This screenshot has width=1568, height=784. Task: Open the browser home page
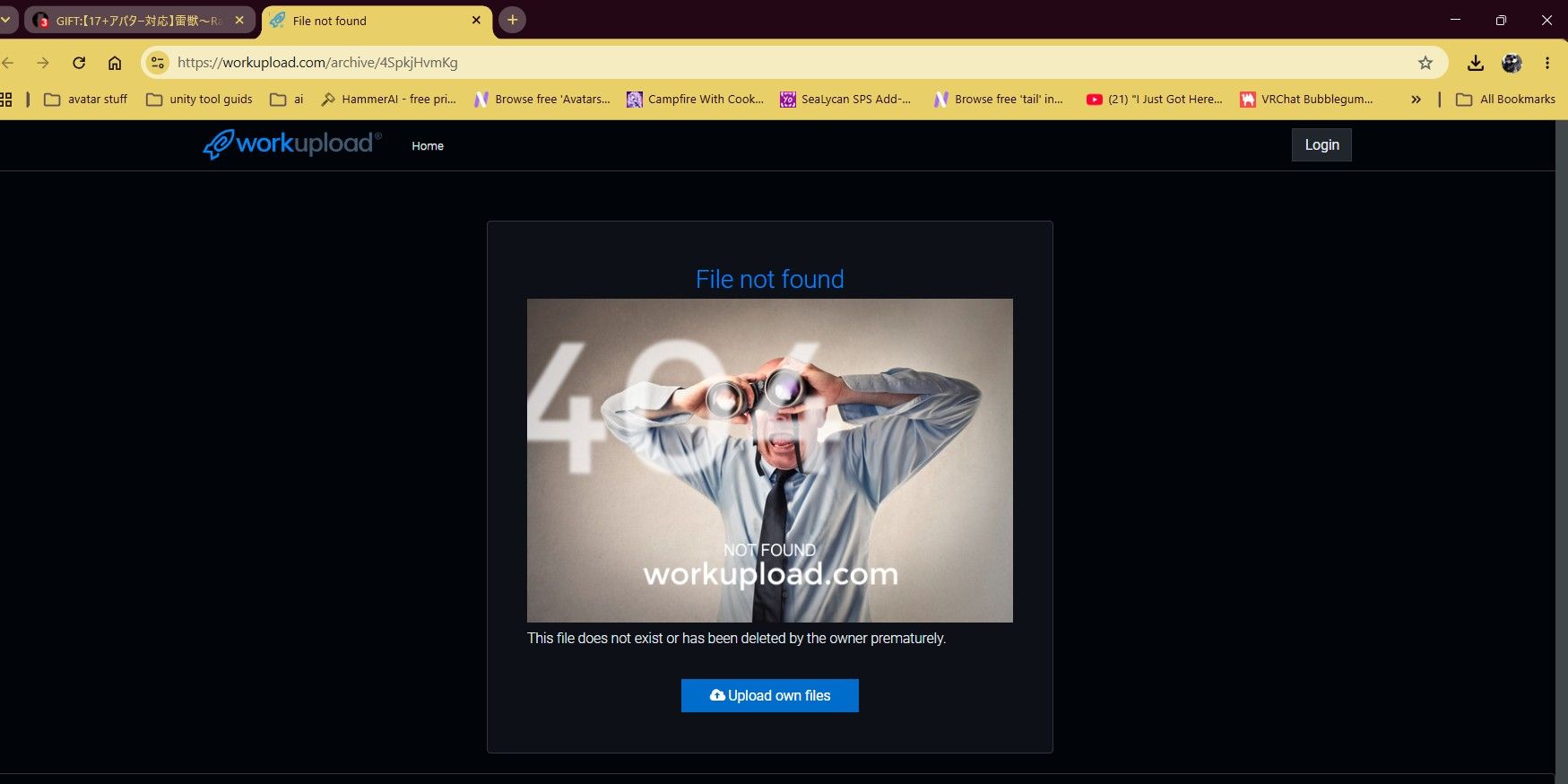(x=115, y=63)
